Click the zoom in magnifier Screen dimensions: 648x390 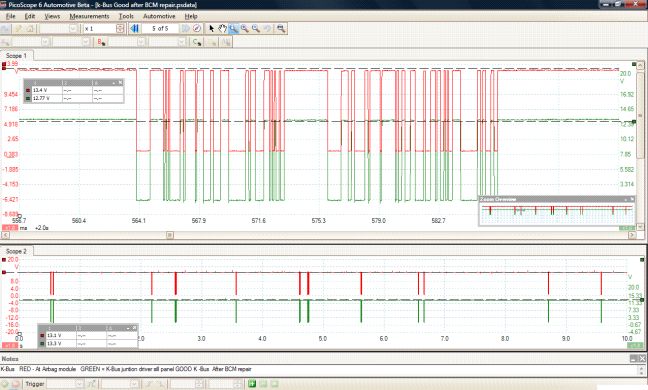pyautogui.click(x=245, y=29)
